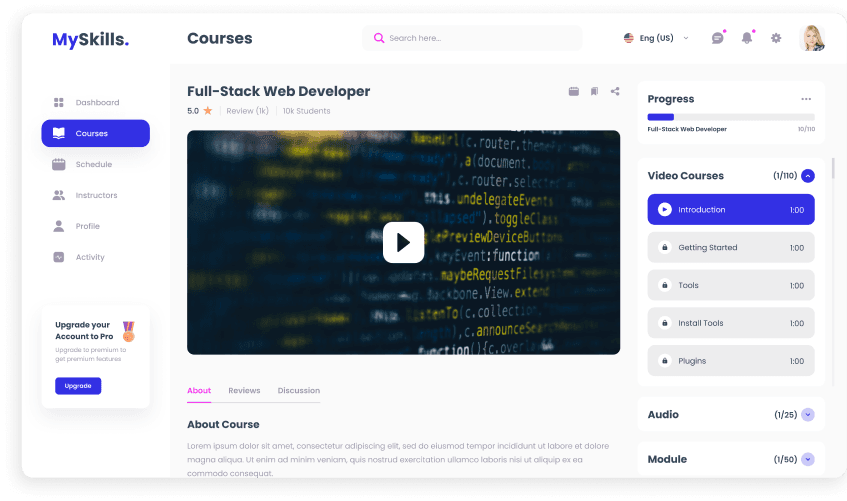Click the lock icon on Tools
The image size is (847, 501).
pyautogui.click(x=665, y=285)
